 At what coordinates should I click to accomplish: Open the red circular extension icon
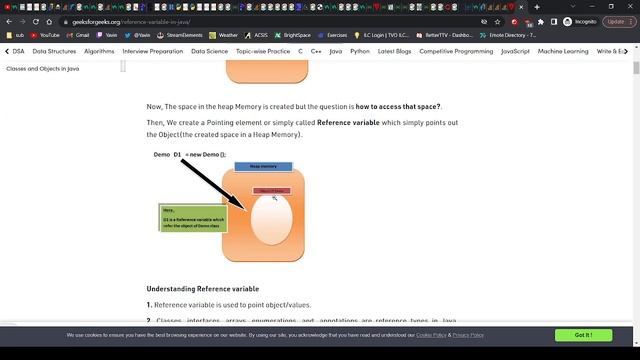coord(515,22)
